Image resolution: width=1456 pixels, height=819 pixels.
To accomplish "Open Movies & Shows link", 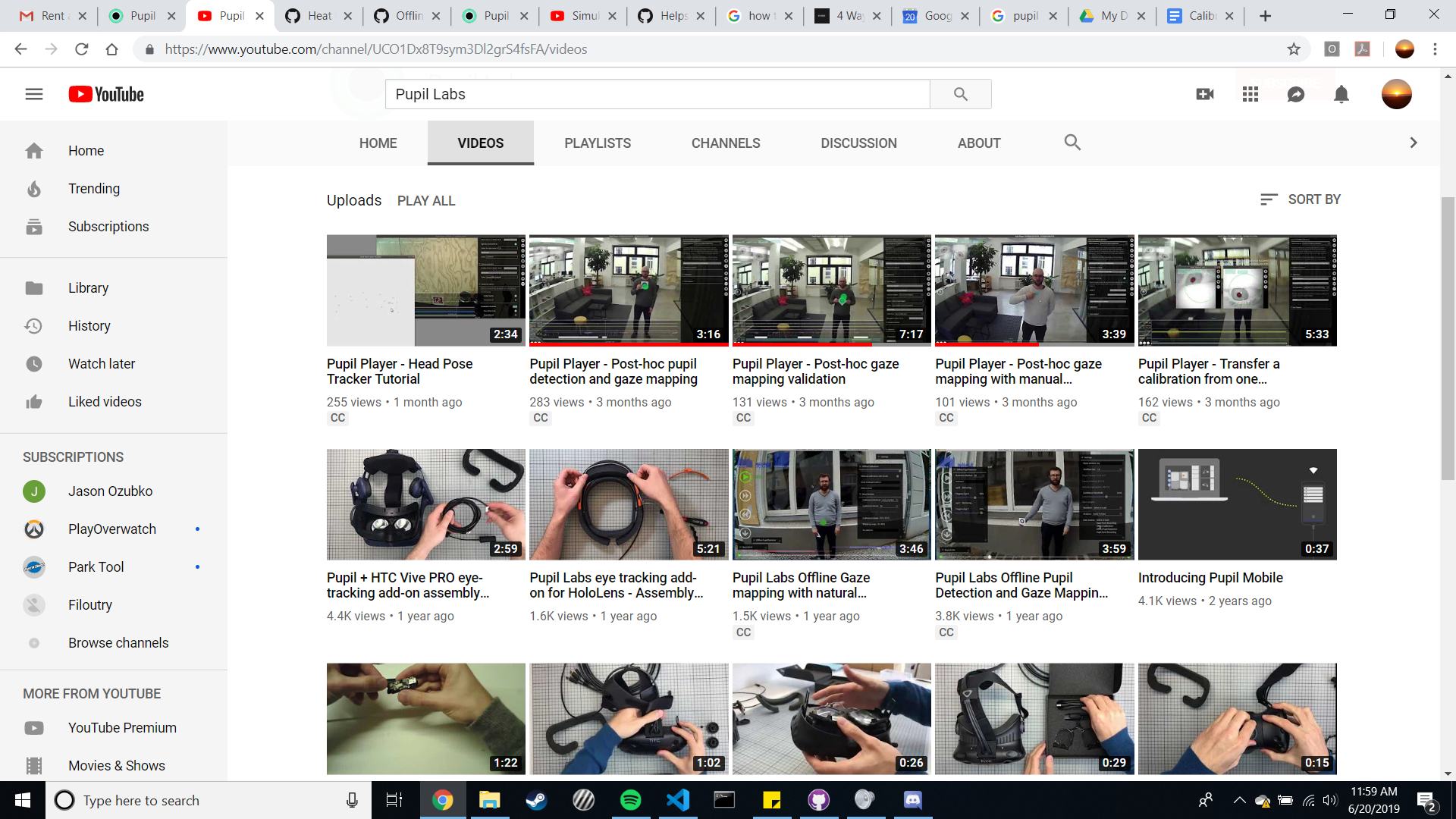I will tap(114, 766).
